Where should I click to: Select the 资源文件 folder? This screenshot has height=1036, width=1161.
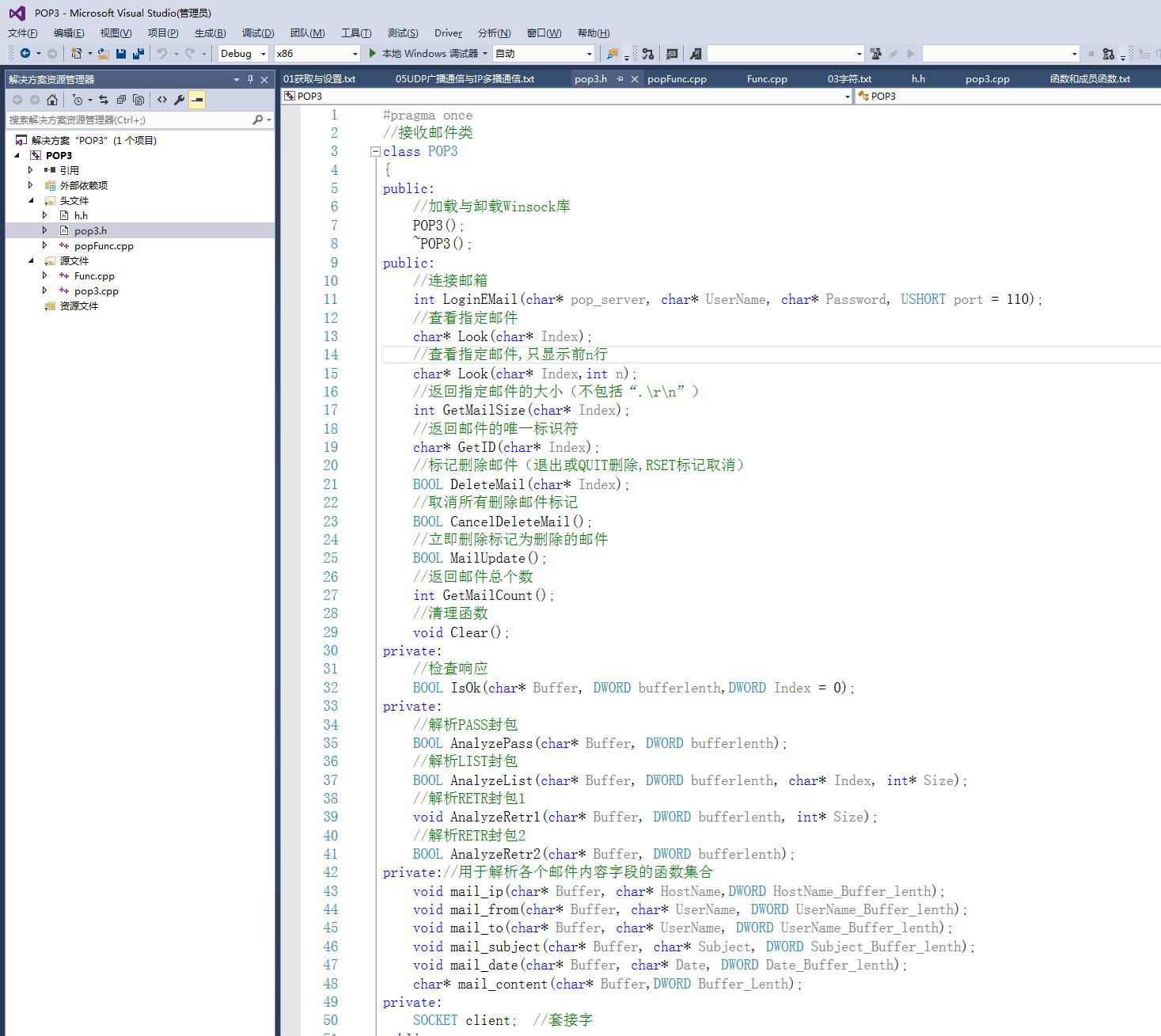click(x=79, y=305)
